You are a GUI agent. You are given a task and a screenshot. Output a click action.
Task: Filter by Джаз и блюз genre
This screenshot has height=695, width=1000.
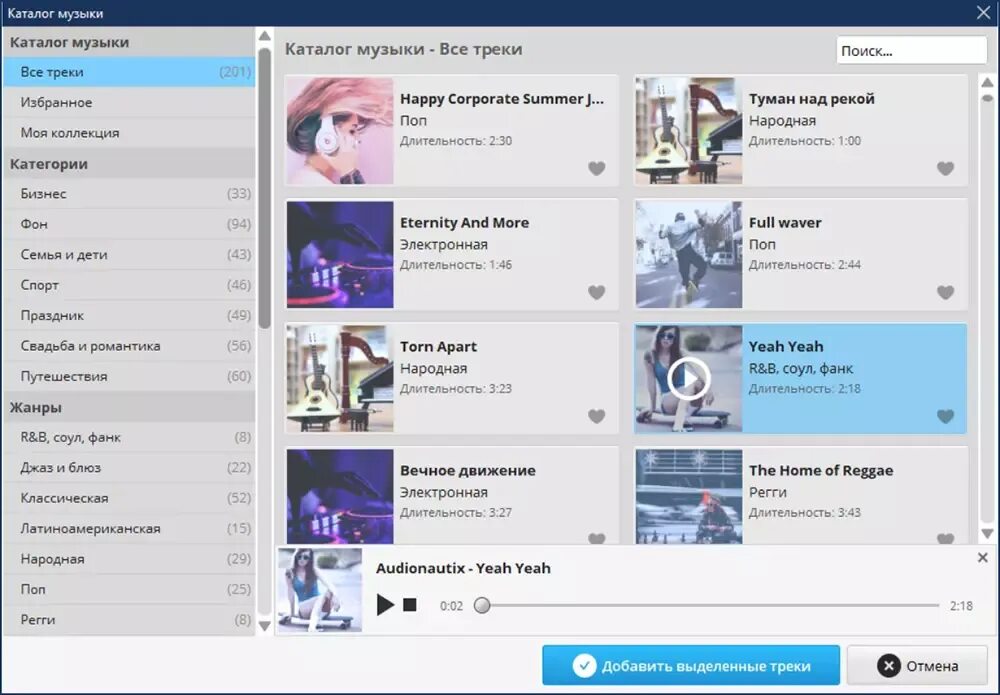[x=129, y=467]
